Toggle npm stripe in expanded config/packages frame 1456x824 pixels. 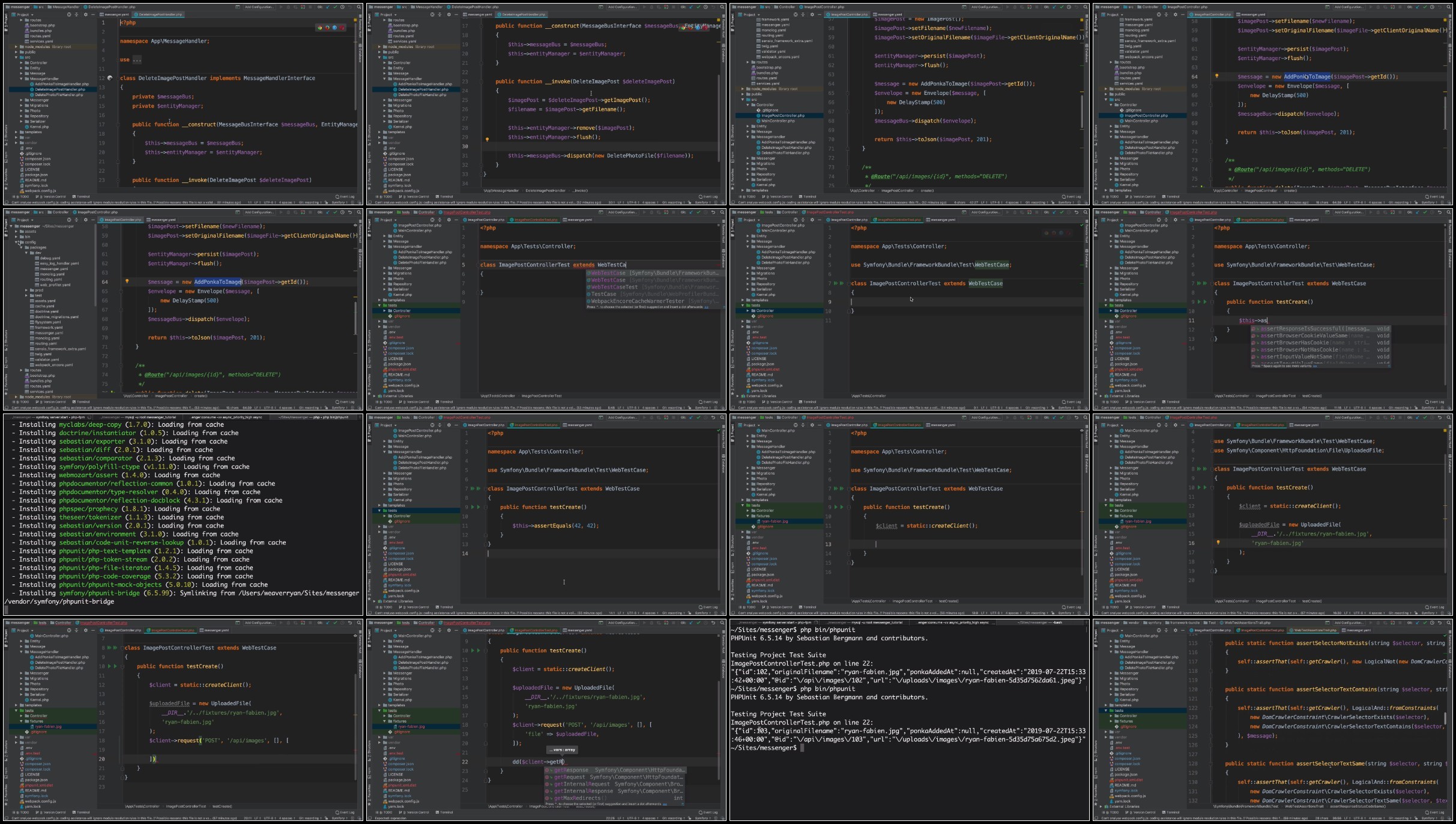[6, 362]
